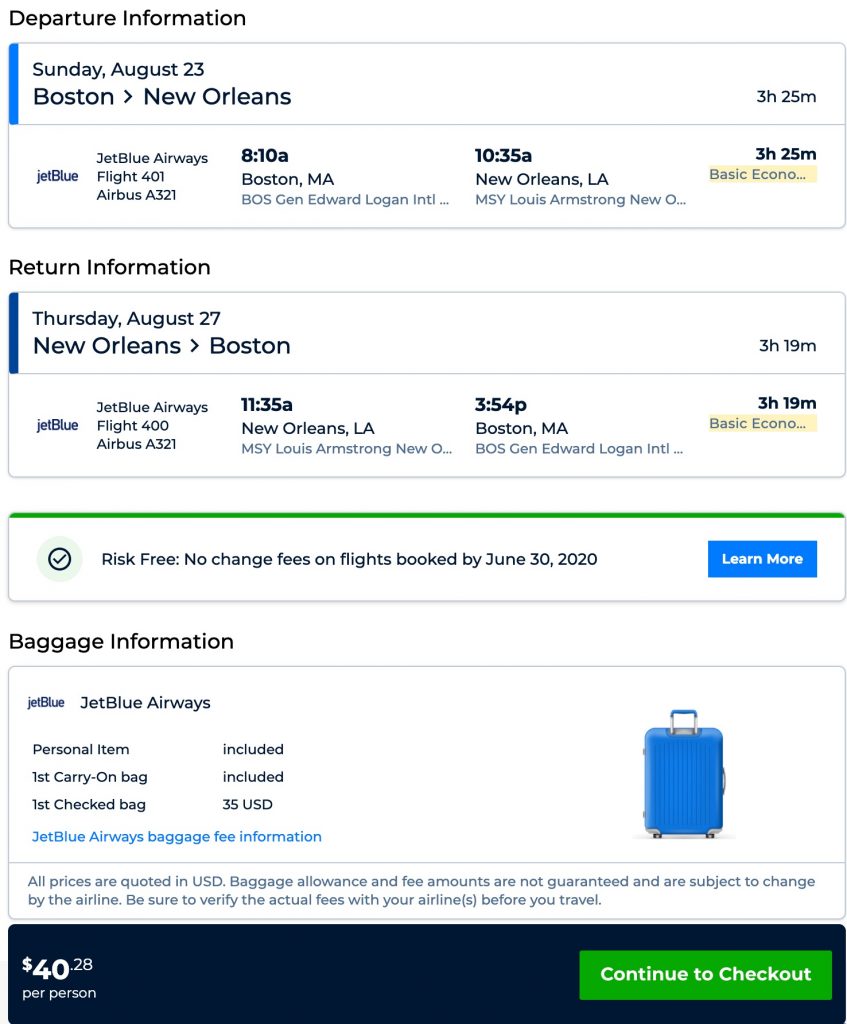The image size is (847, 1024).
Task: Click the 1st Checked bag 35 USD fee
Action: 248,804
